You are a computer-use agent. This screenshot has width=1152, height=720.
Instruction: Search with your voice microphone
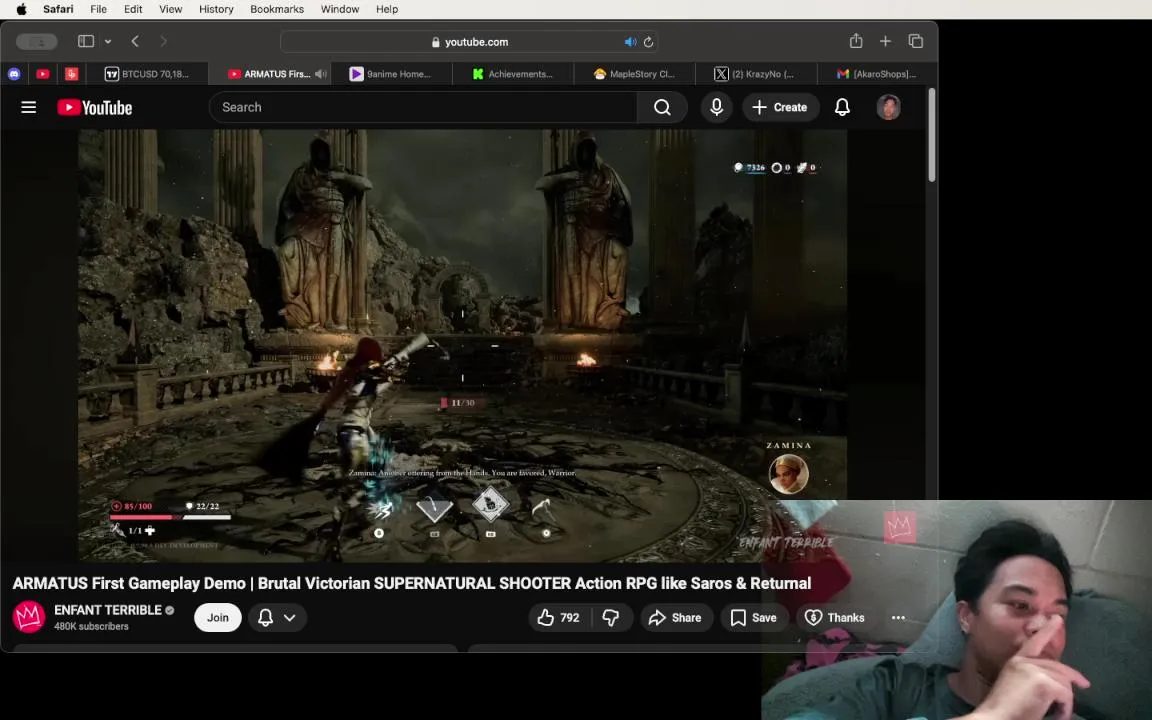716,107
